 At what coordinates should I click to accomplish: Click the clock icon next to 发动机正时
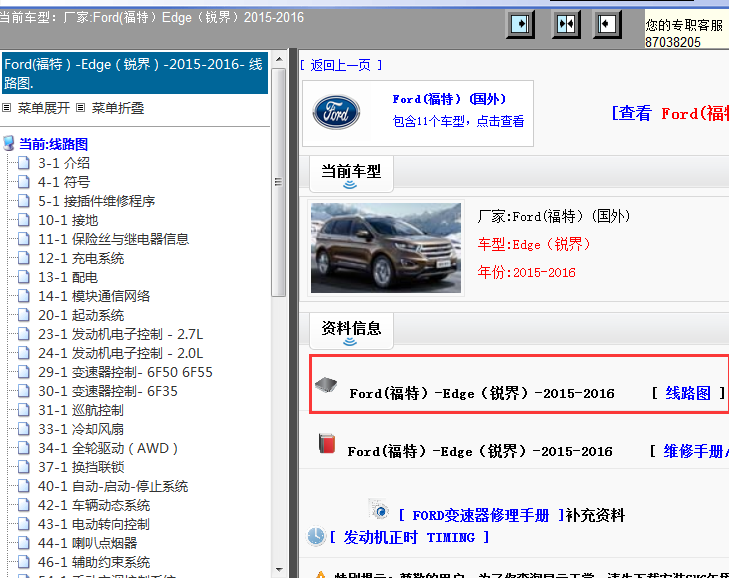pyautogui.click(x=316, y=536)
